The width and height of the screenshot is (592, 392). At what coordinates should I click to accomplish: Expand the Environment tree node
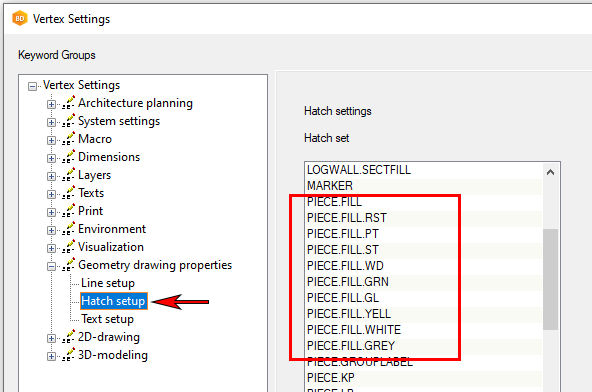tap(51, 230)
